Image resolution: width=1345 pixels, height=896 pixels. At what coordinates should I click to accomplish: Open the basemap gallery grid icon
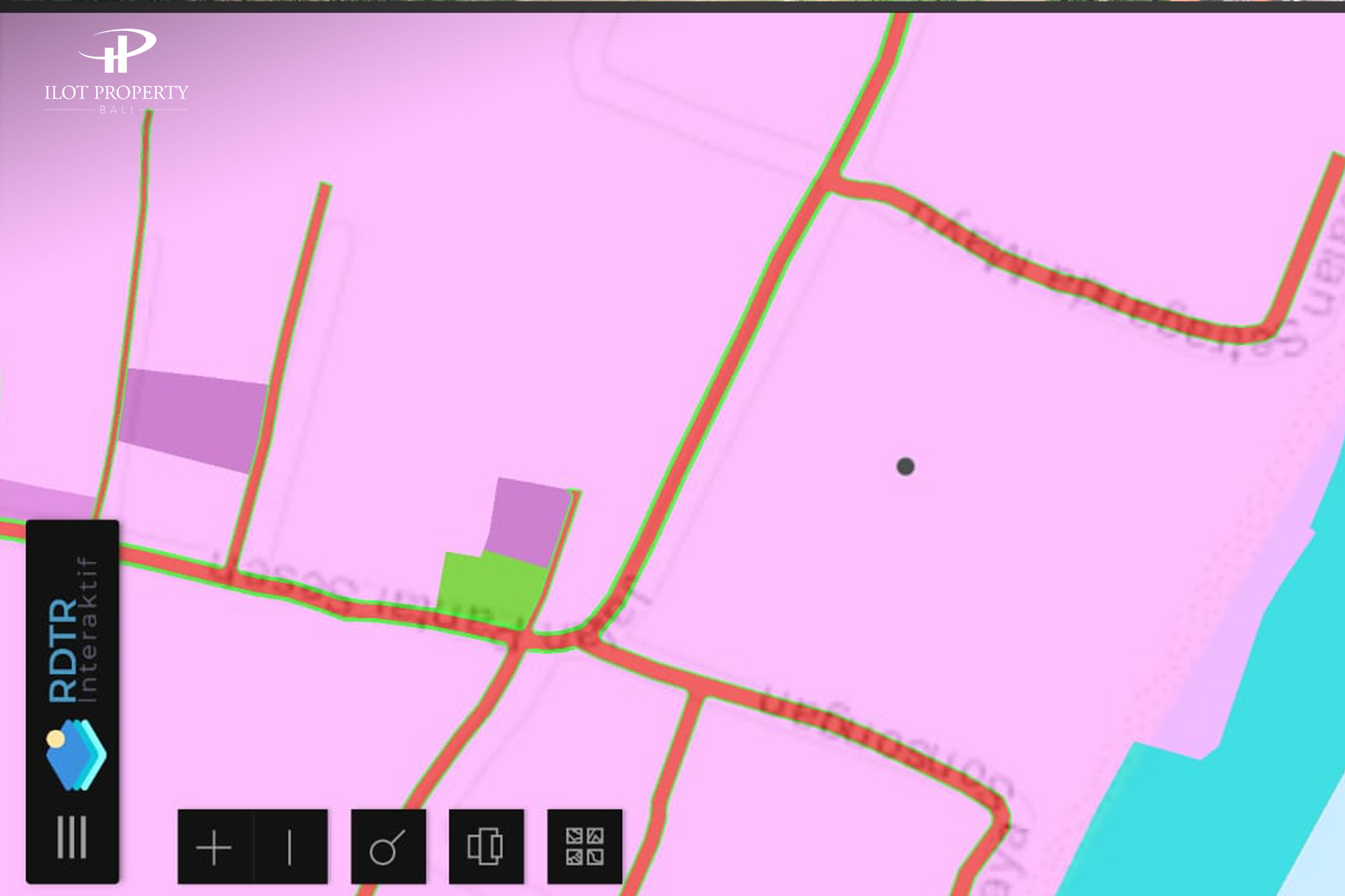[584, 847]
